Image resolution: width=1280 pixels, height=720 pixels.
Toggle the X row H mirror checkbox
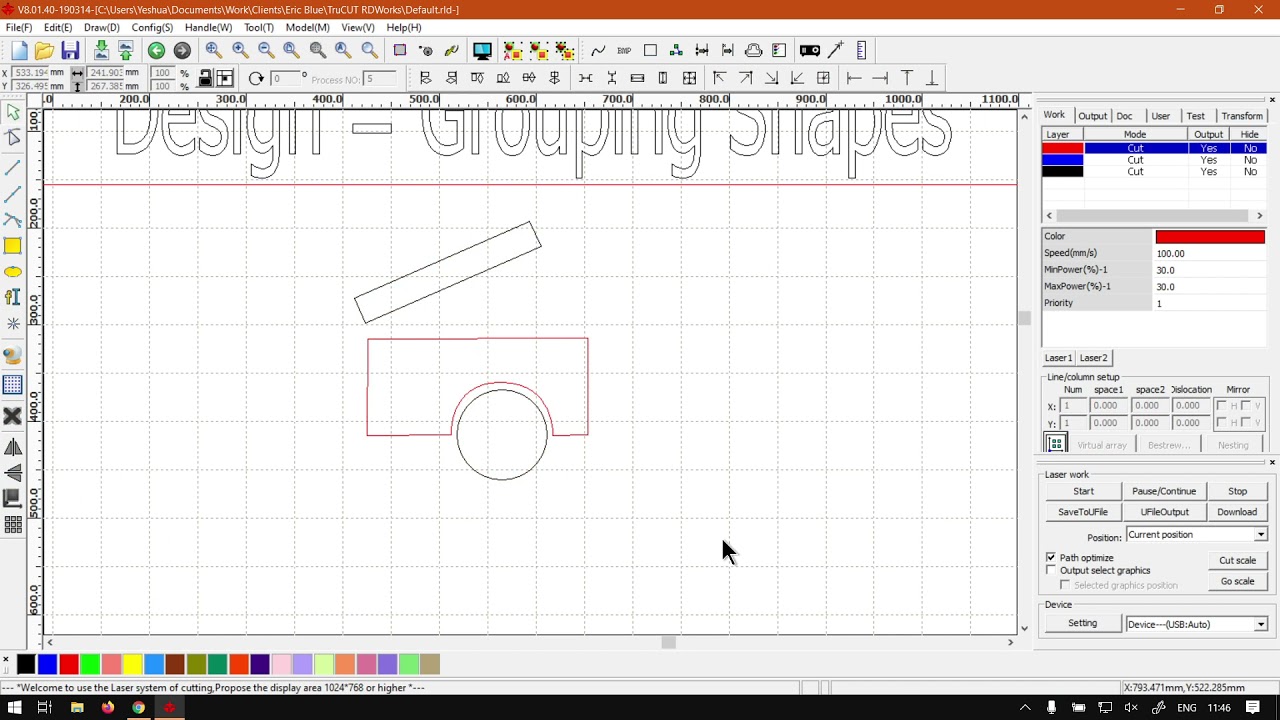tap(1221, 405)
